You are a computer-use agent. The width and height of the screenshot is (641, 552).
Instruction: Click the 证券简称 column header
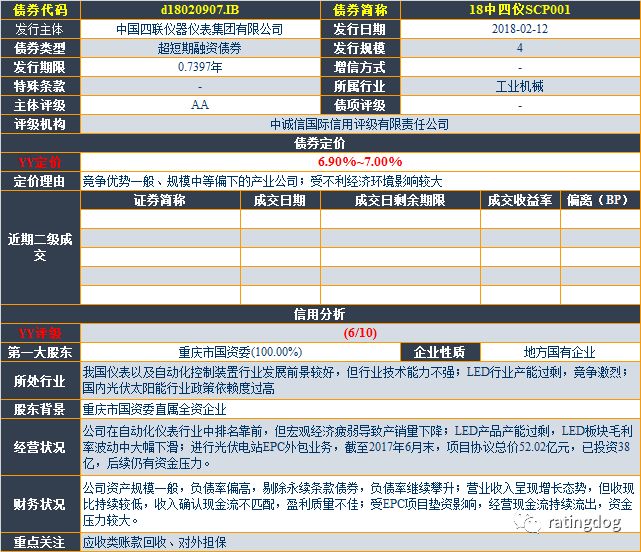point(160,200)
